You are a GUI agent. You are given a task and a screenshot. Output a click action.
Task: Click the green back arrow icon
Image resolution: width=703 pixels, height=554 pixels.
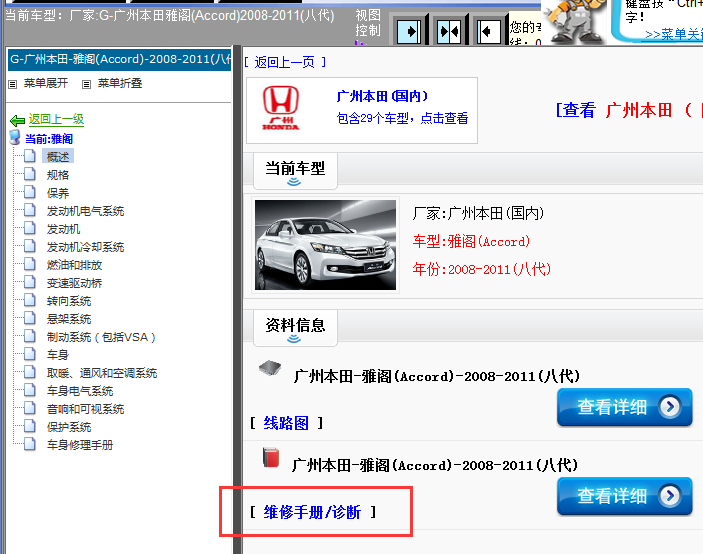pos(17,120)
